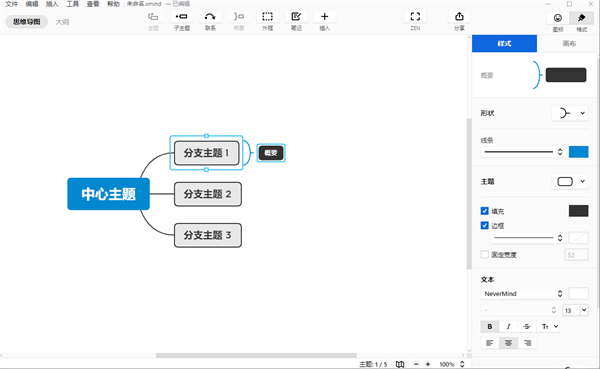Open the 笔记 notes tool
The image size is (600, 369).
[296, 17]
